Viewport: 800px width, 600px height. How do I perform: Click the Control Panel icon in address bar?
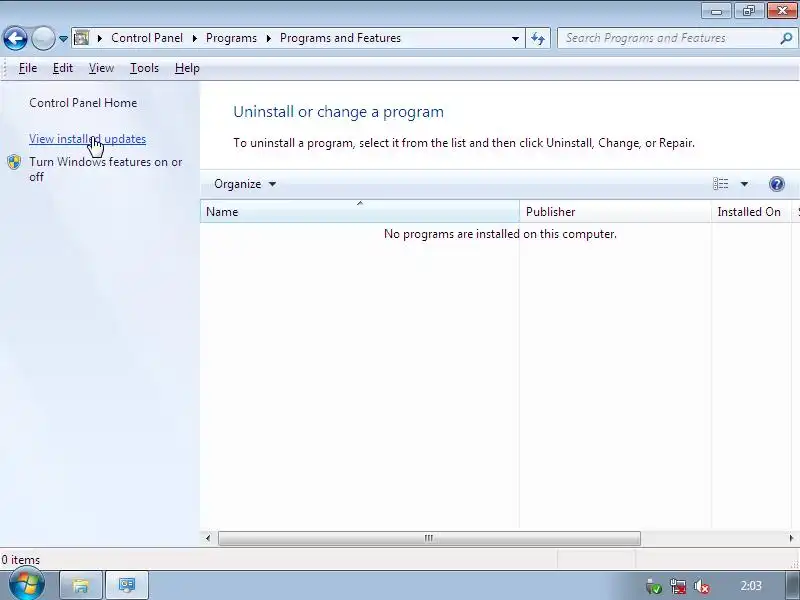82,38
